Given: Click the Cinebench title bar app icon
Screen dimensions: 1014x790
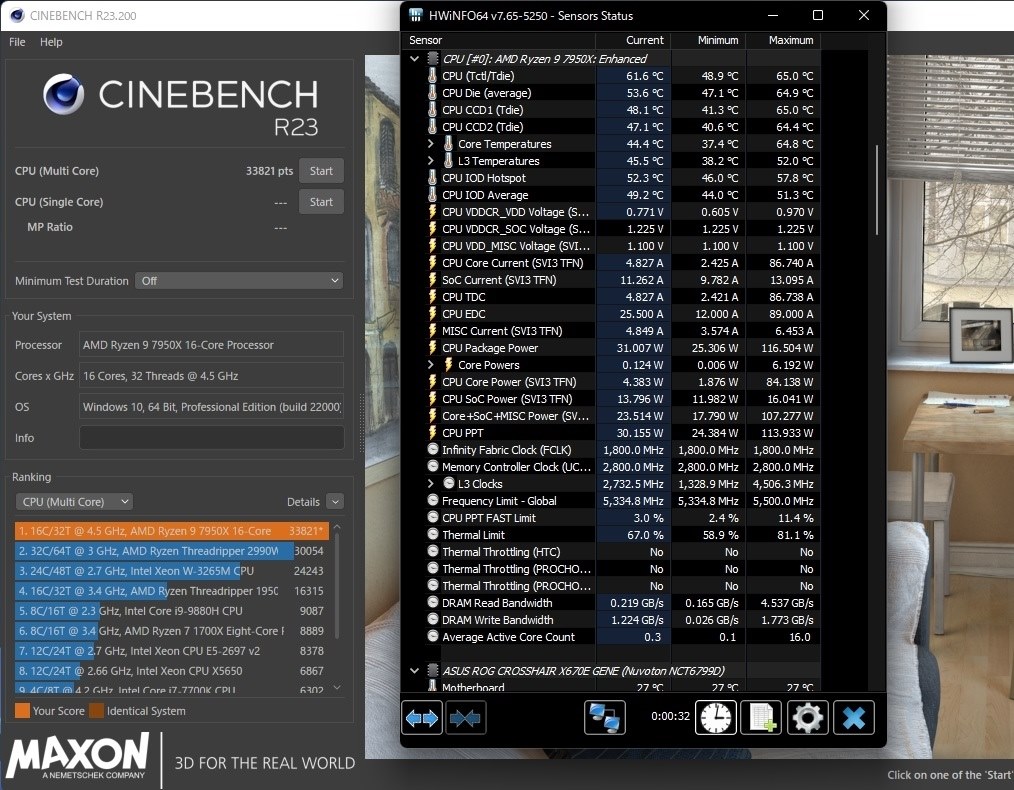Looking at the screenshot, I should (17, 16).
